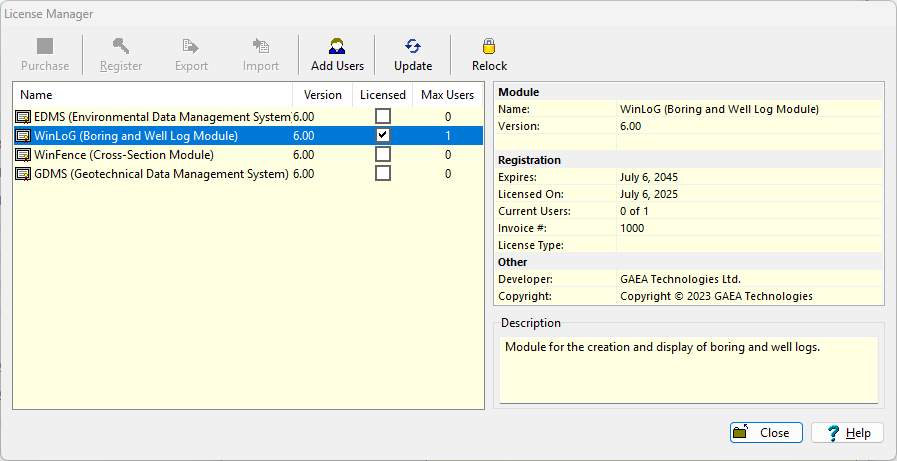Click the Licensed column header
This screenshot has width=897, height=461.
[x=383, y=95]
